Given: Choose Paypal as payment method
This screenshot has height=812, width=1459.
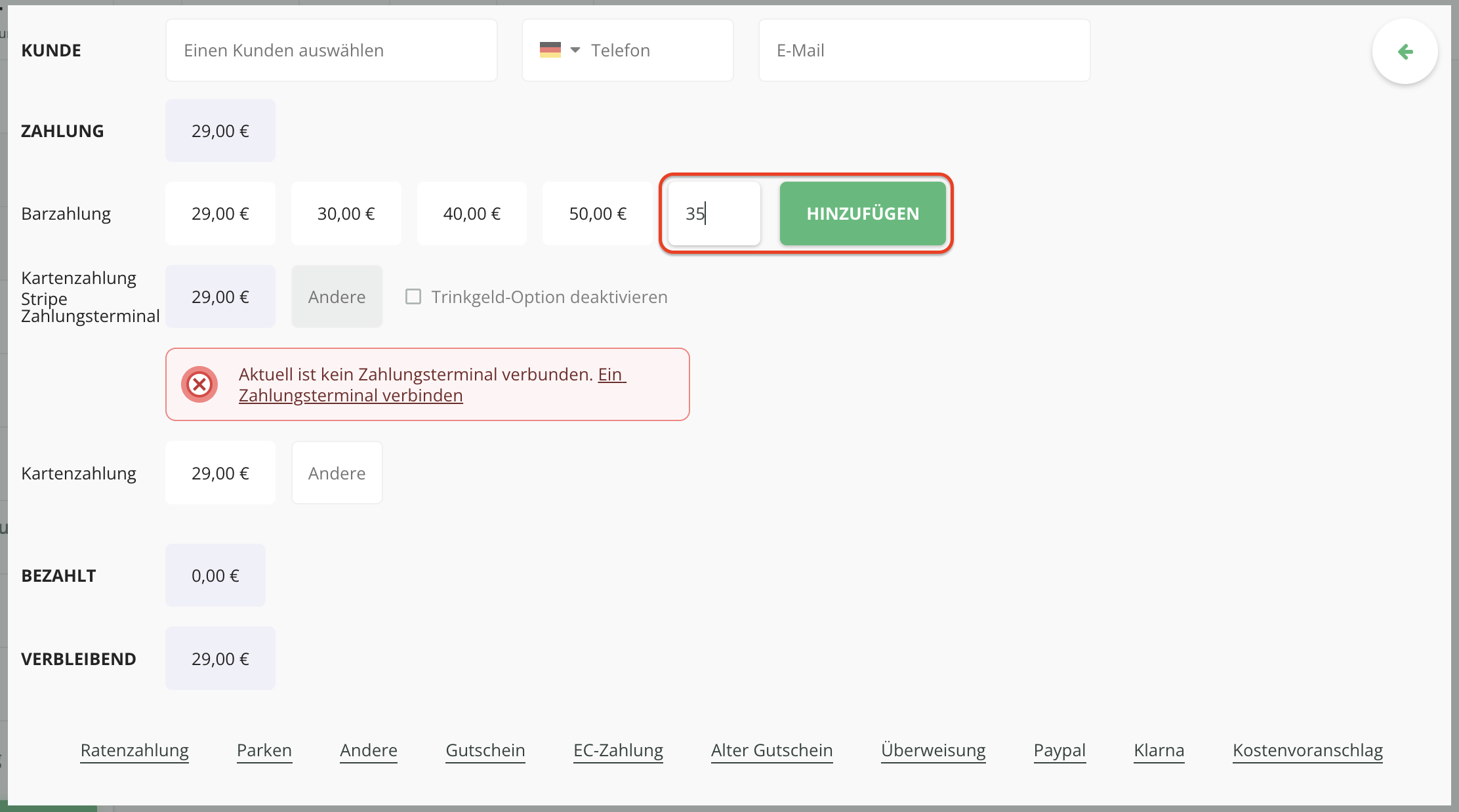Looking at the screenshot, I should click(1059, 750).
